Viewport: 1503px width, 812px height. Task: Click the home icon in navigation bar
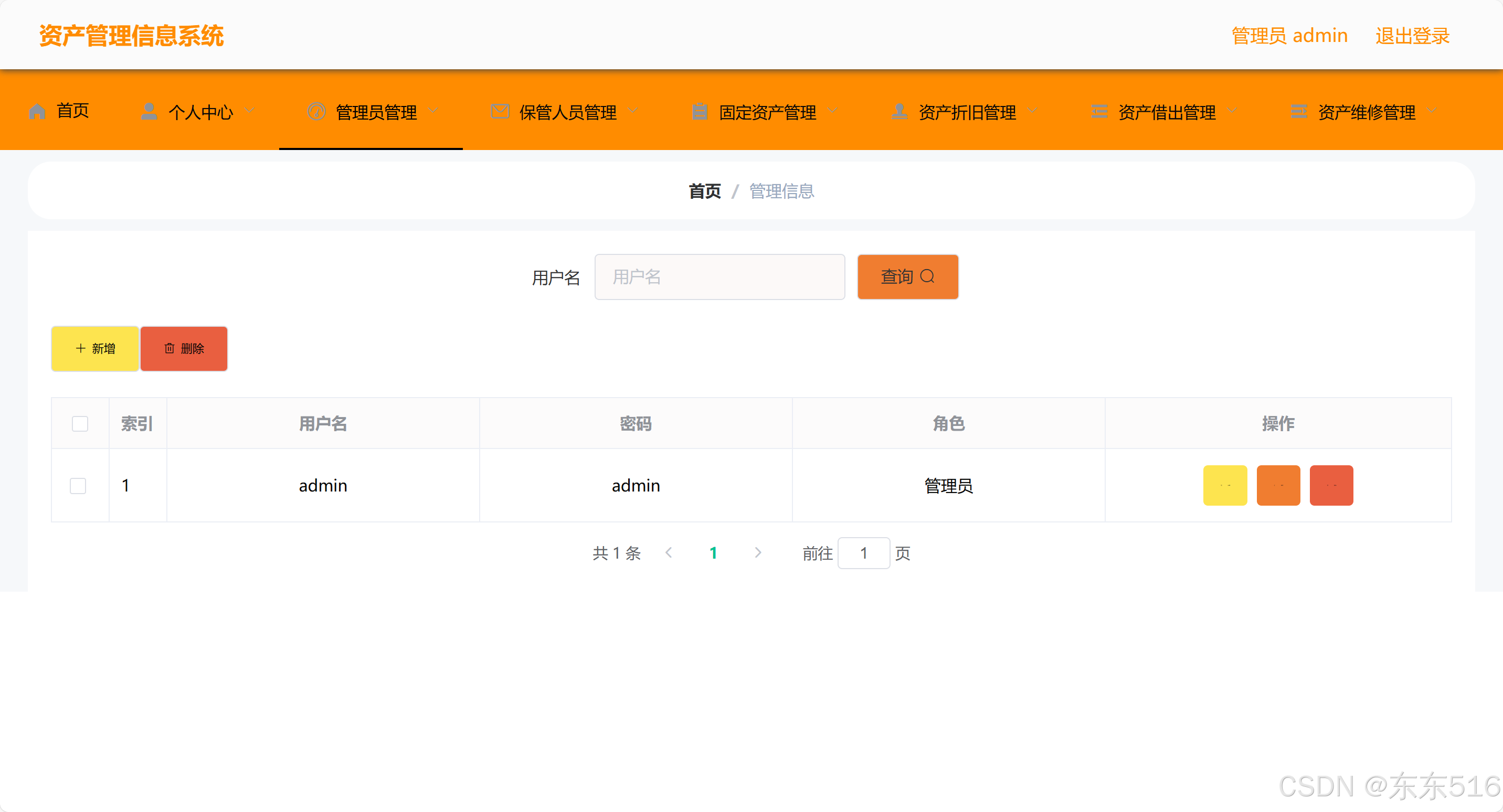(x=37, y=111)
